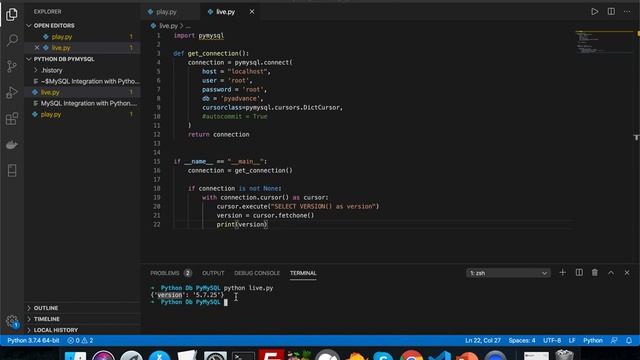Viewport: 640px width, 360px height.
Task: Open the Search view in activity bar
Action: (x=12, y=40)
